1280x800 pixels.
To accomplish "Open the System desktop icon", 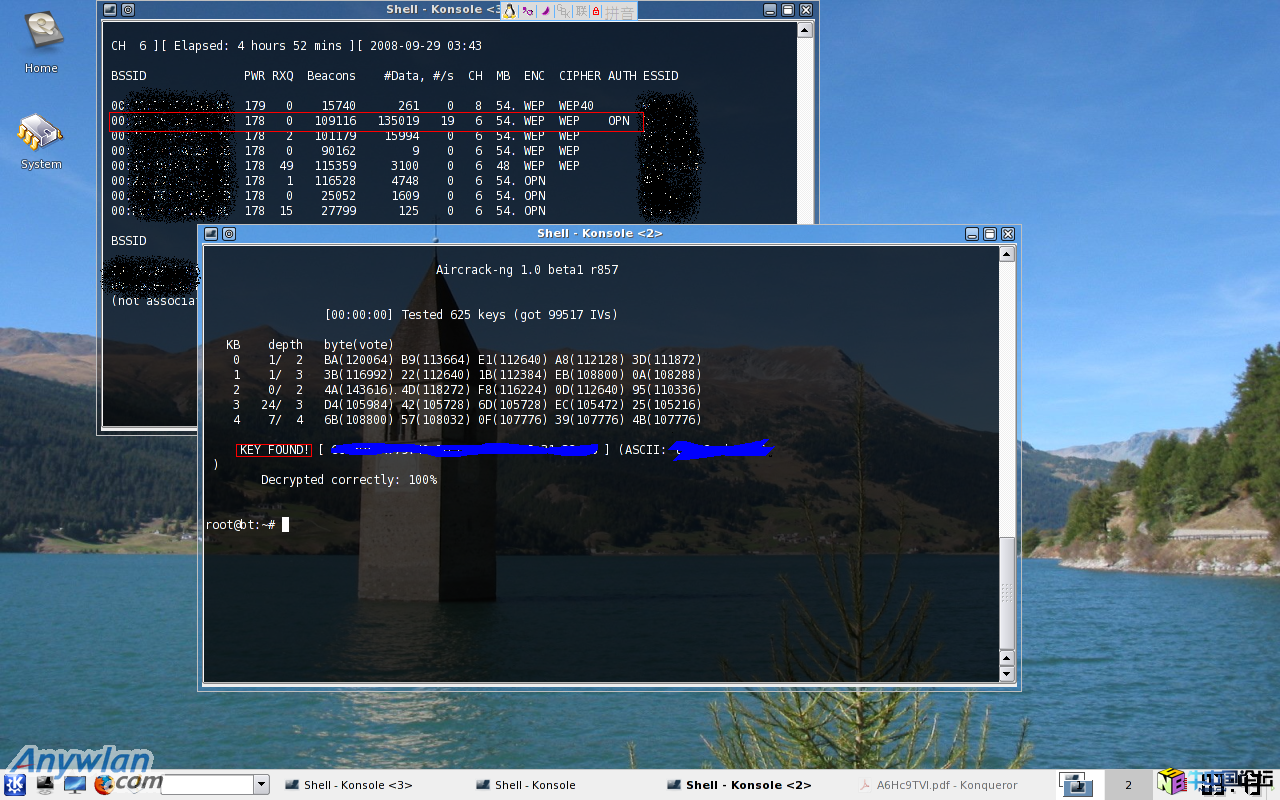I will click(x=41, y=138).
